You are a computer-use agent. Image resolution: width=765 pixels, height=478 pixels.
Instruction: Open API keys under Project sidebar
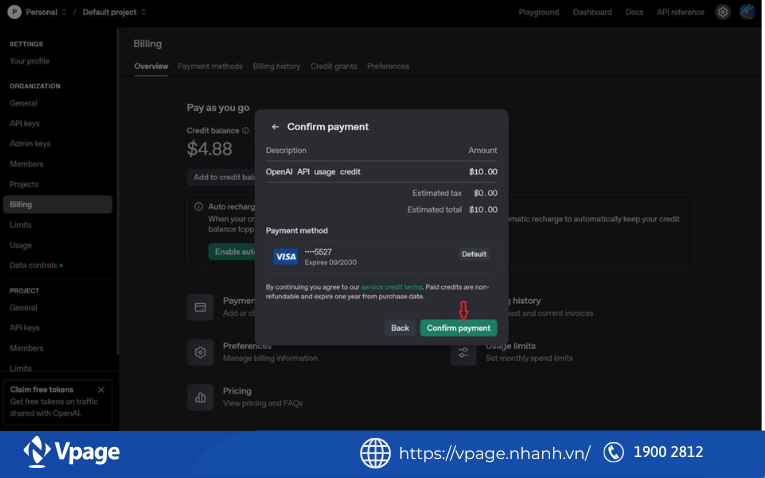point(24,328)
